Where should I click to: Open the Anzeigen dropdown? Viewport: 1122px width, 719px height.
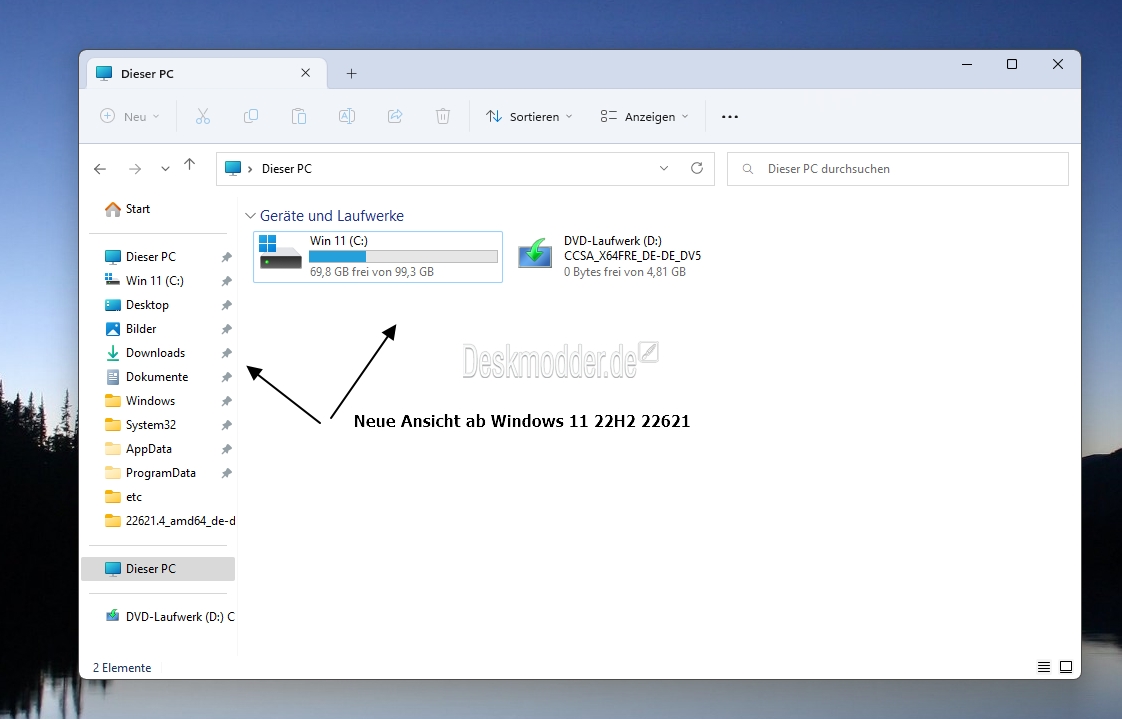pyautogui.click(x=644, y=117)
